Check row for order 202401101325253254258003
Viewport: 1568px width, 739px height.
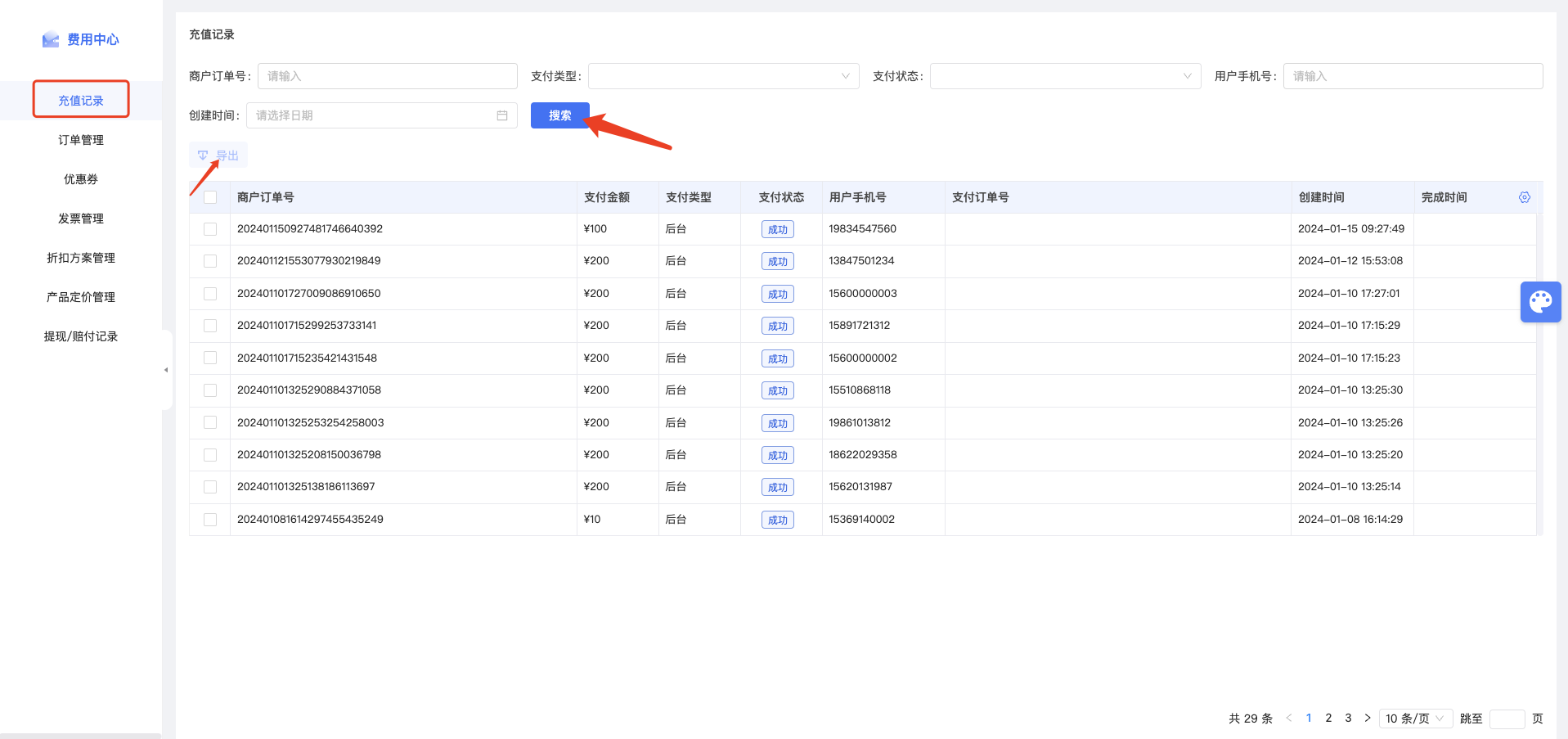(210, 422)
